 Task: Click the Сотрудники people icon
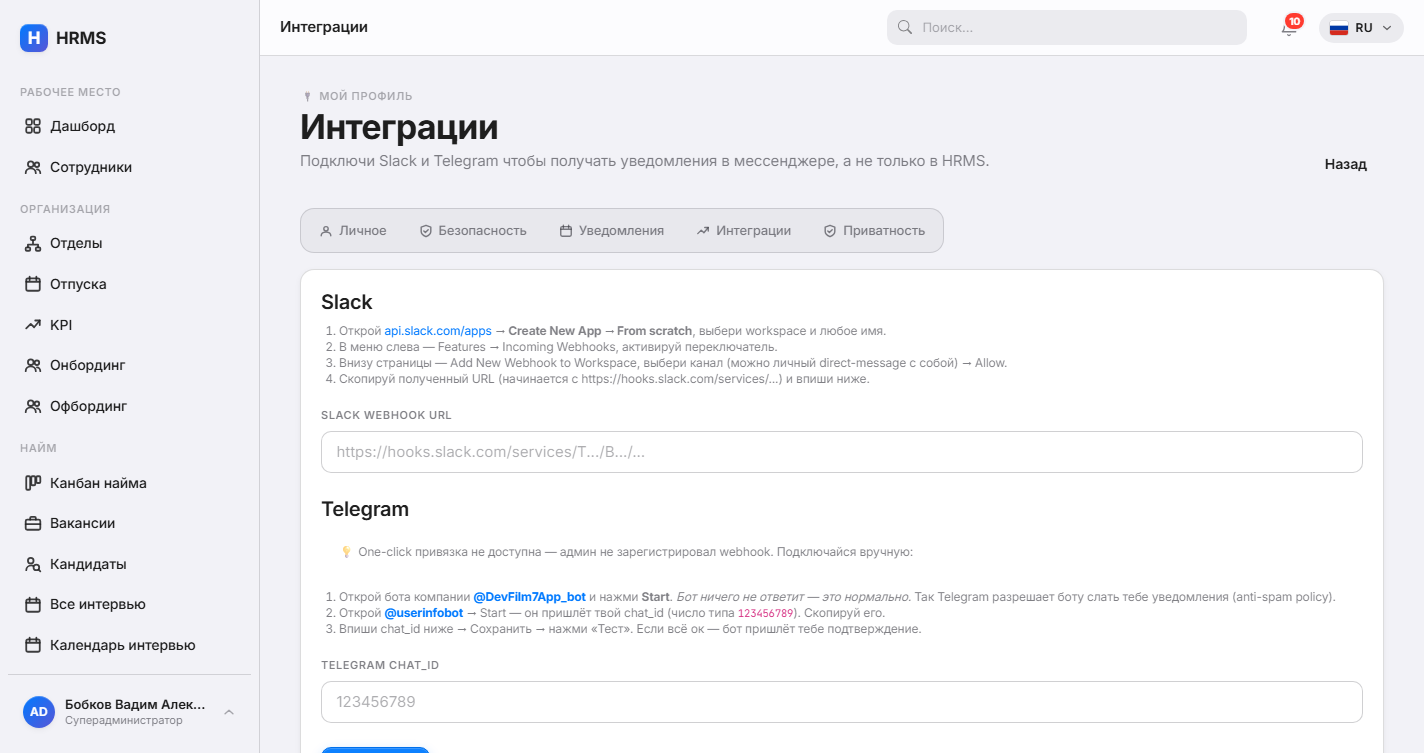pyautogui.click(x=33, y=168)
